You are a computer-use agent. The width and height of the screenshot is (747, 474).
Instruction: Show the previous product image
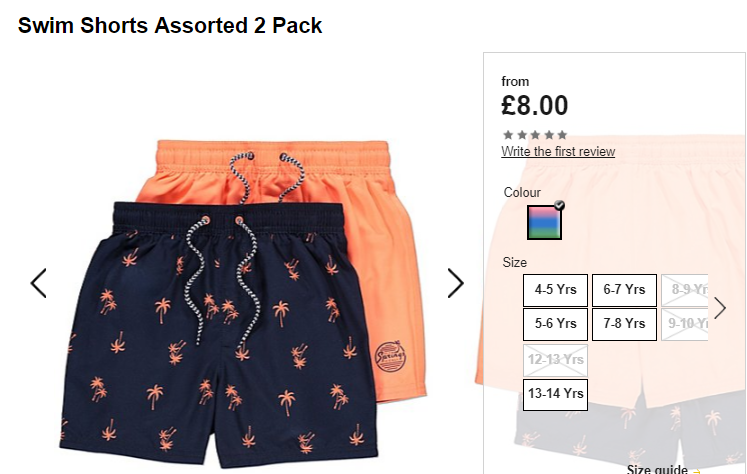tap(39, 283)
